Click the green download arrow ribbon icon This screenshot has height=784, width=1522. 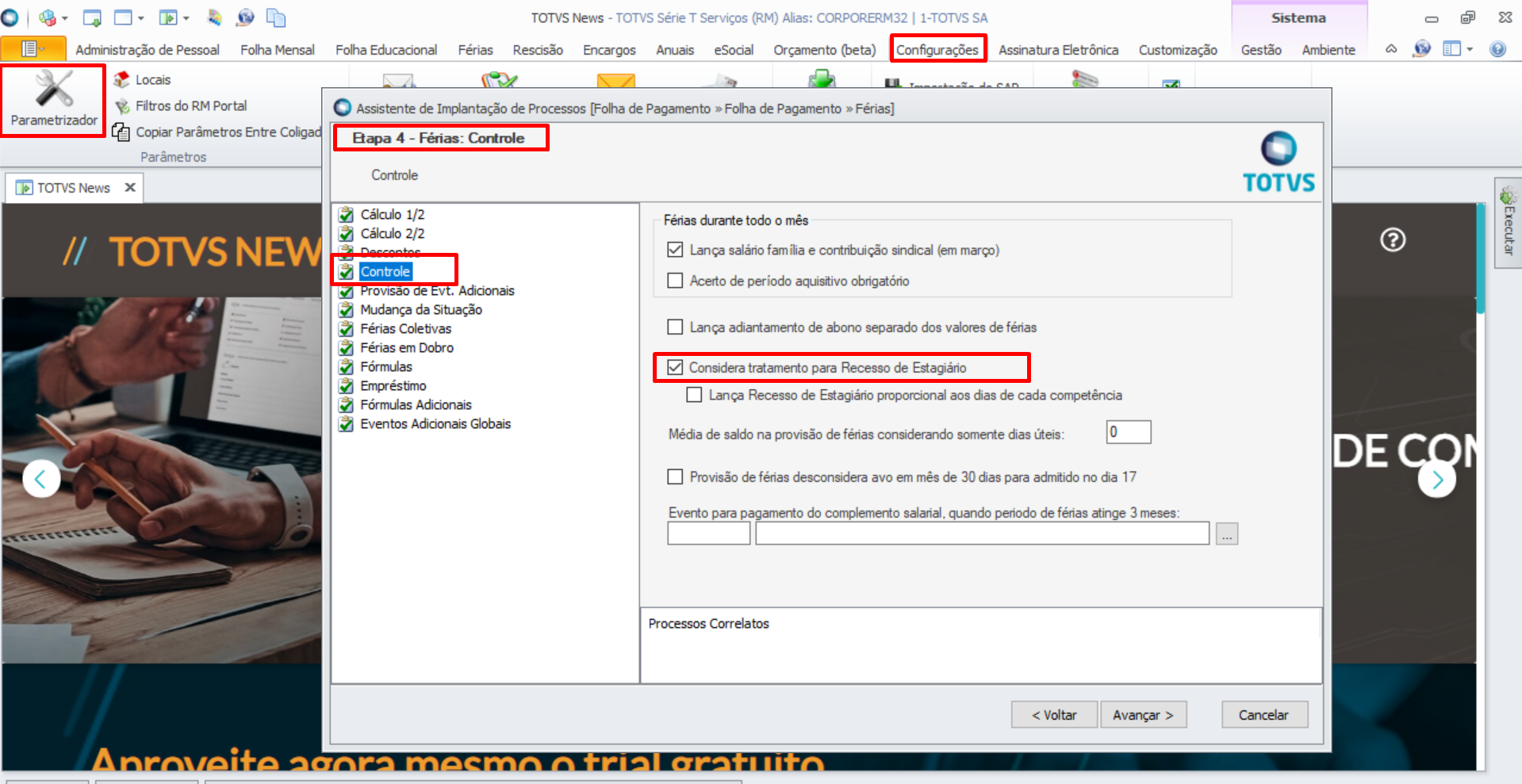pyautogui.click(x=822, y=79)
